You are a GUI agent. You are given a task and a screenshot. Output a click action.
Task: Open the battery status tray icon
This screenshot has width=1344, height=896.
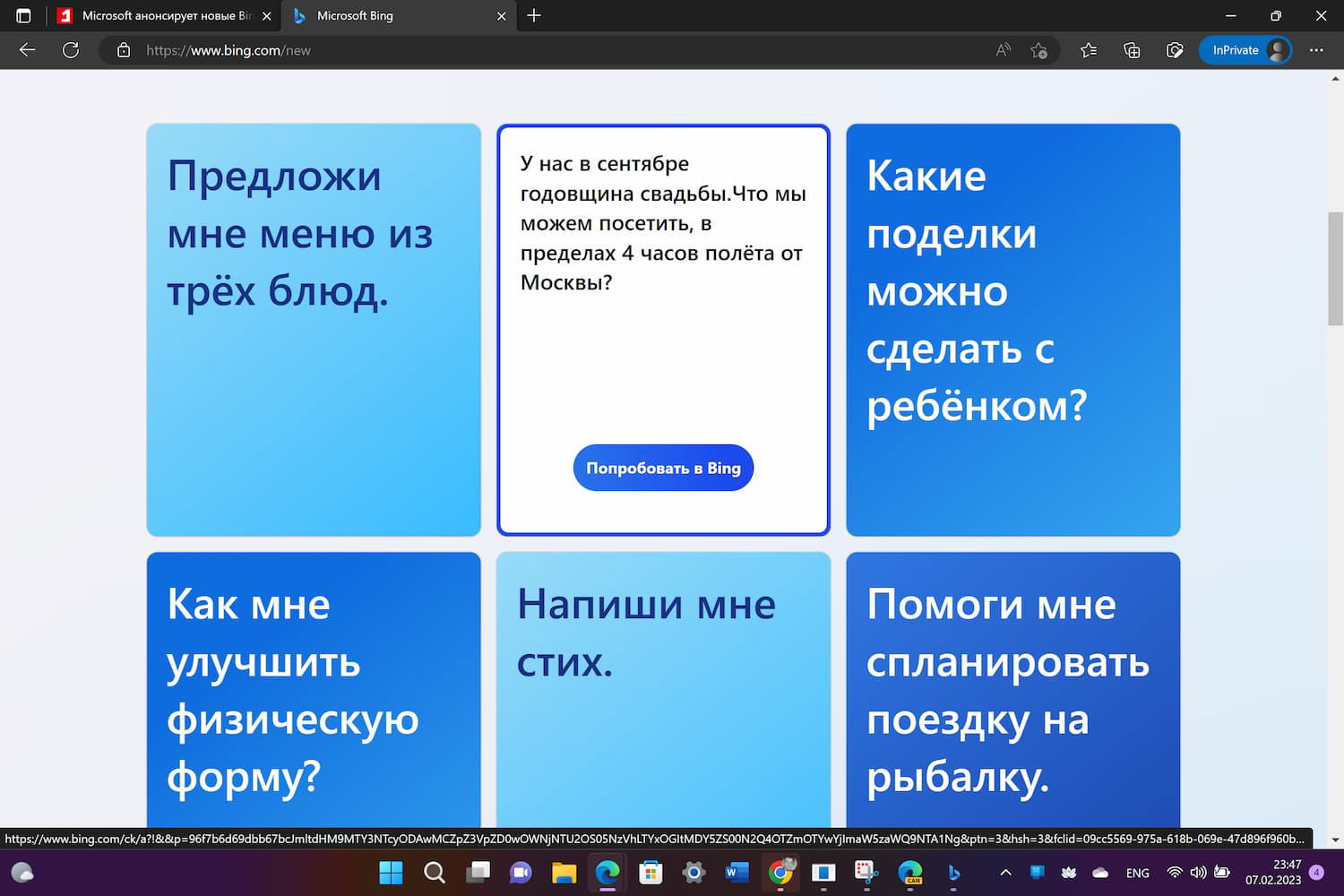[1221, 873]
